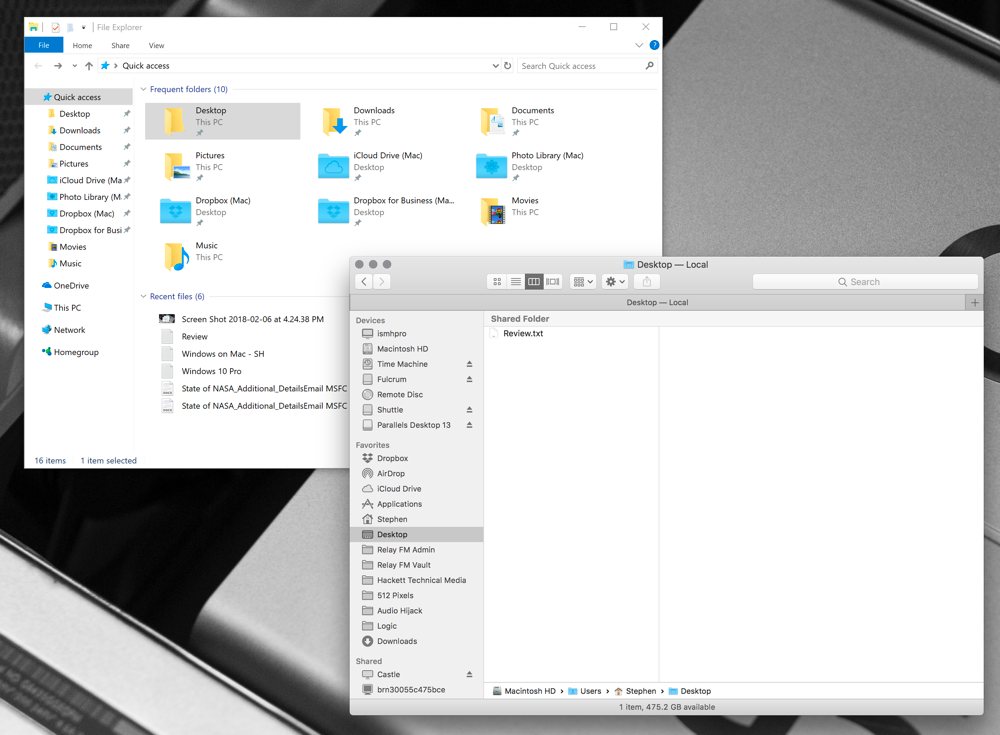
Task: Switch Finder to icon view
Action: tap(497, 282)
